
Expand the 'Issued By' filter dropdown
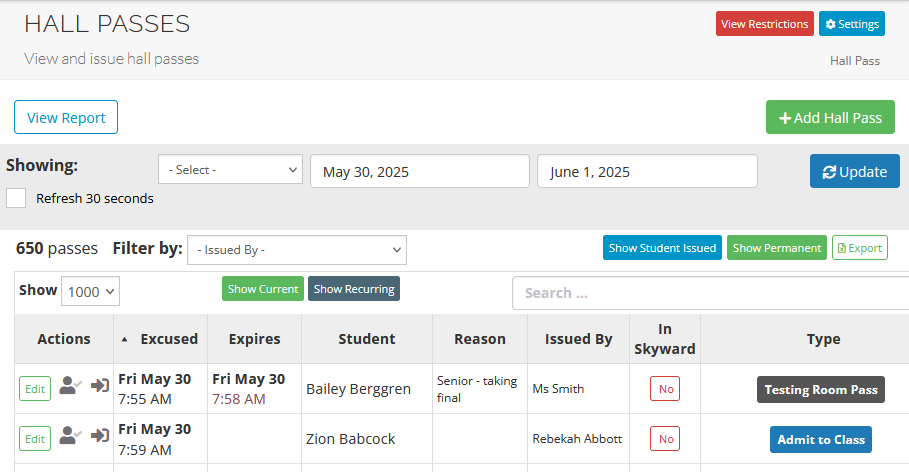[296, 250]
